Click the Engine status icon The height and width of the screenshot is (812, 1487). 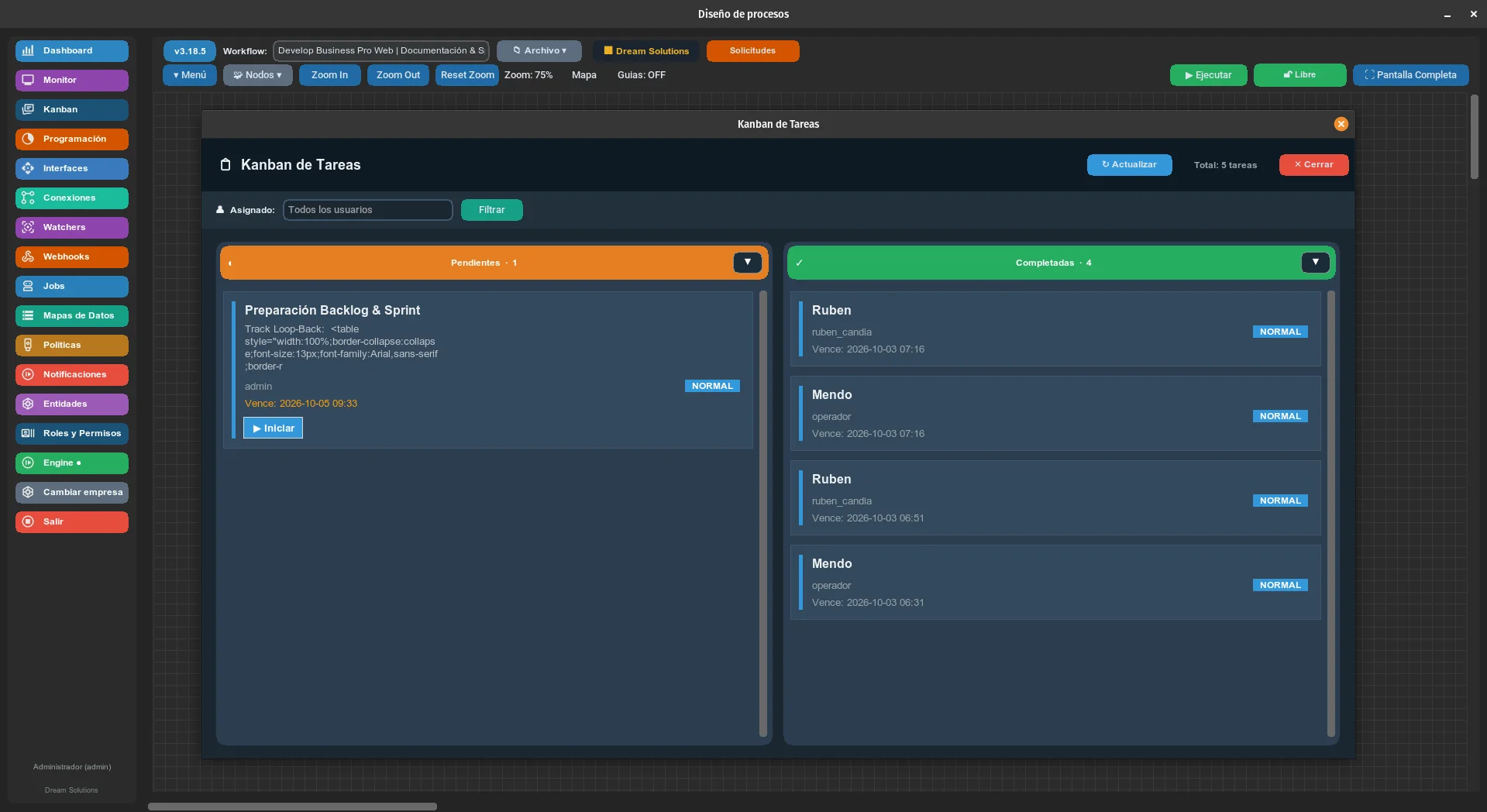tap(28, 463)
